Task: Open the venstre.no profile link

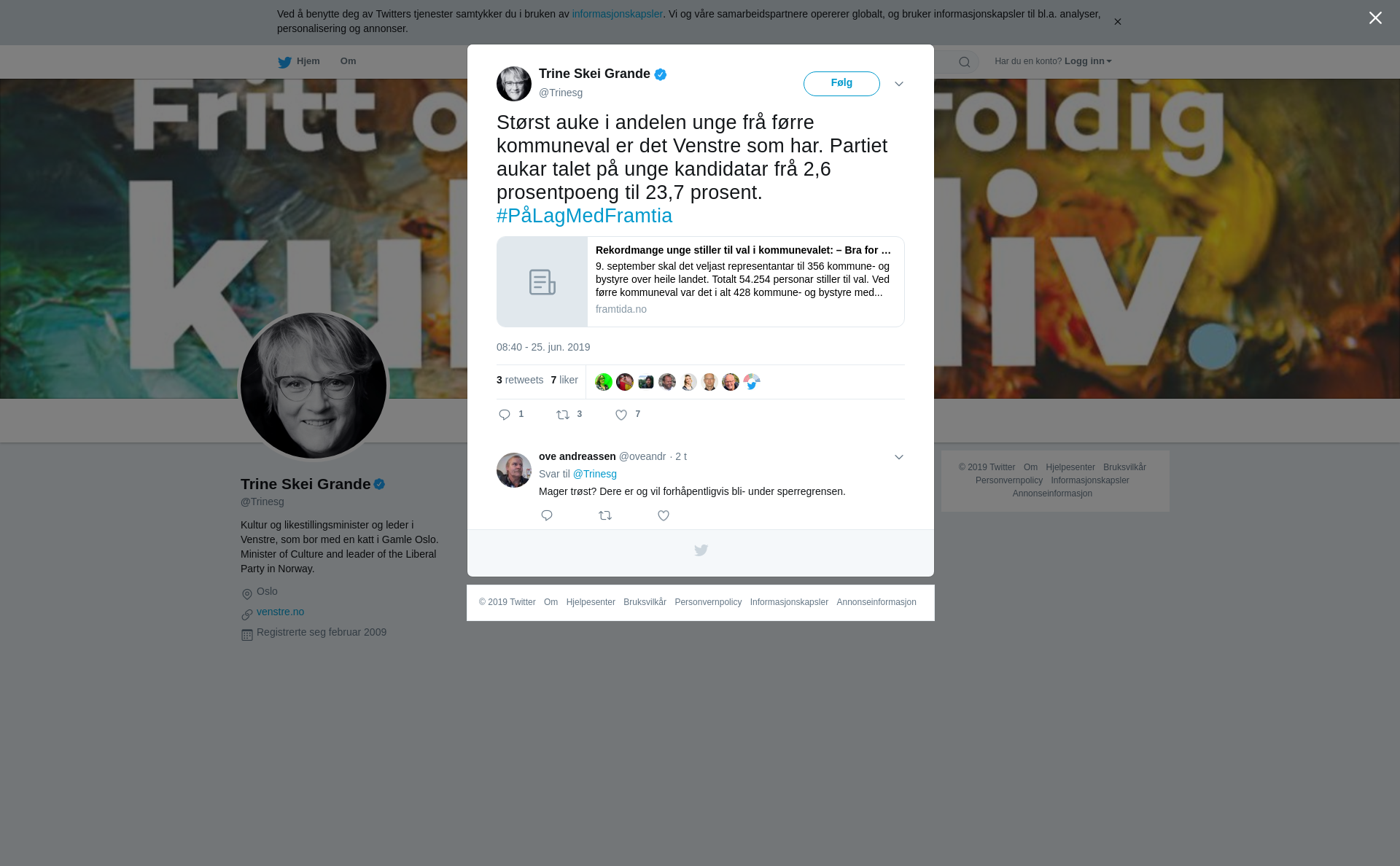Action: pyautogui.click(x=280, y=612)
